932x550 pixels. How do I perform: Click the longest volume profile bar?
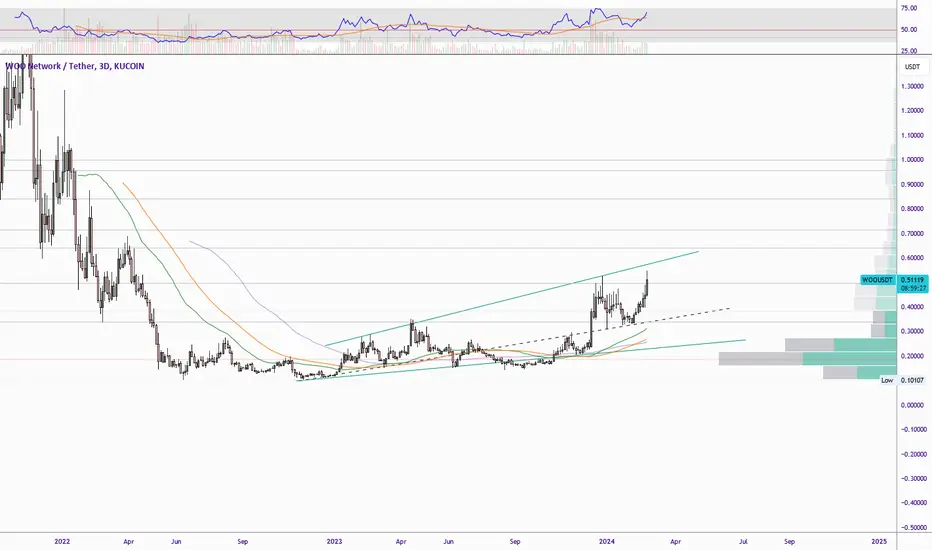pos(807,359)
